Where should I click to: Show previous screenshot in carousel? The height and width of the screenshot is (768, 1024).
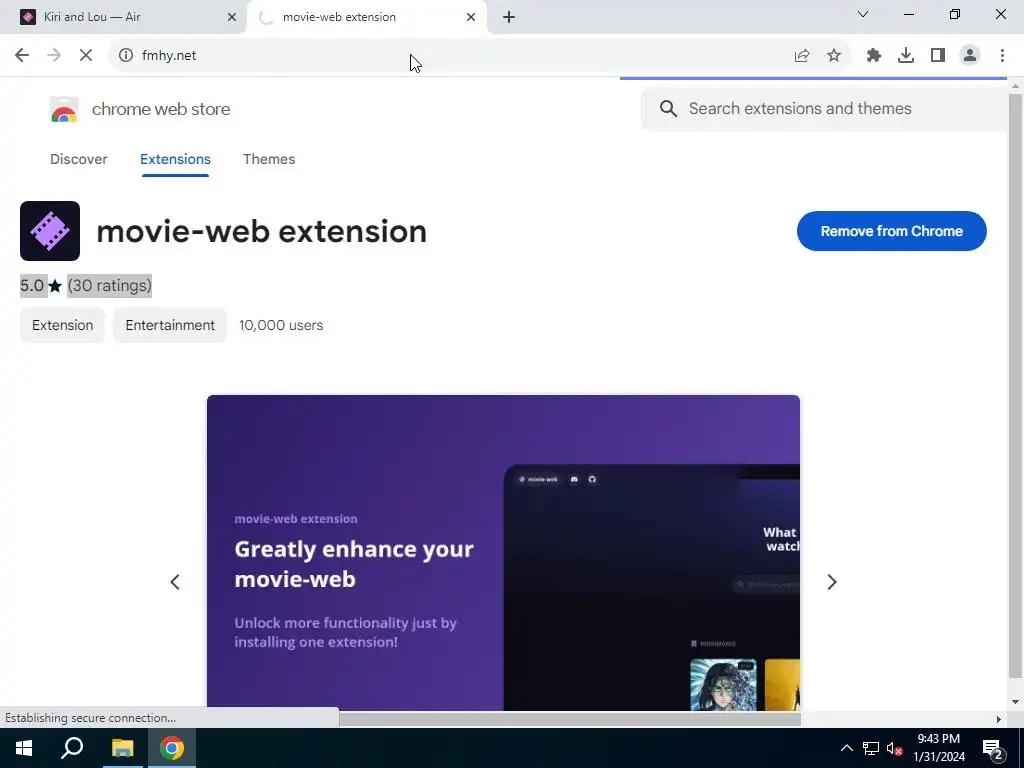point(175,582)
